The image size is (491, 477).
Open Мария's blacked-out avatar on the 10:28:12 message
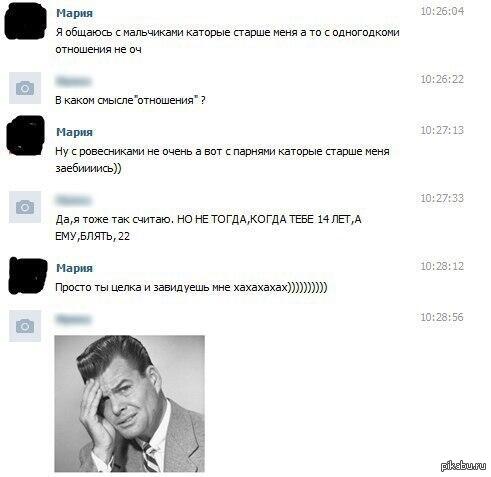click(x=28, y=276)
